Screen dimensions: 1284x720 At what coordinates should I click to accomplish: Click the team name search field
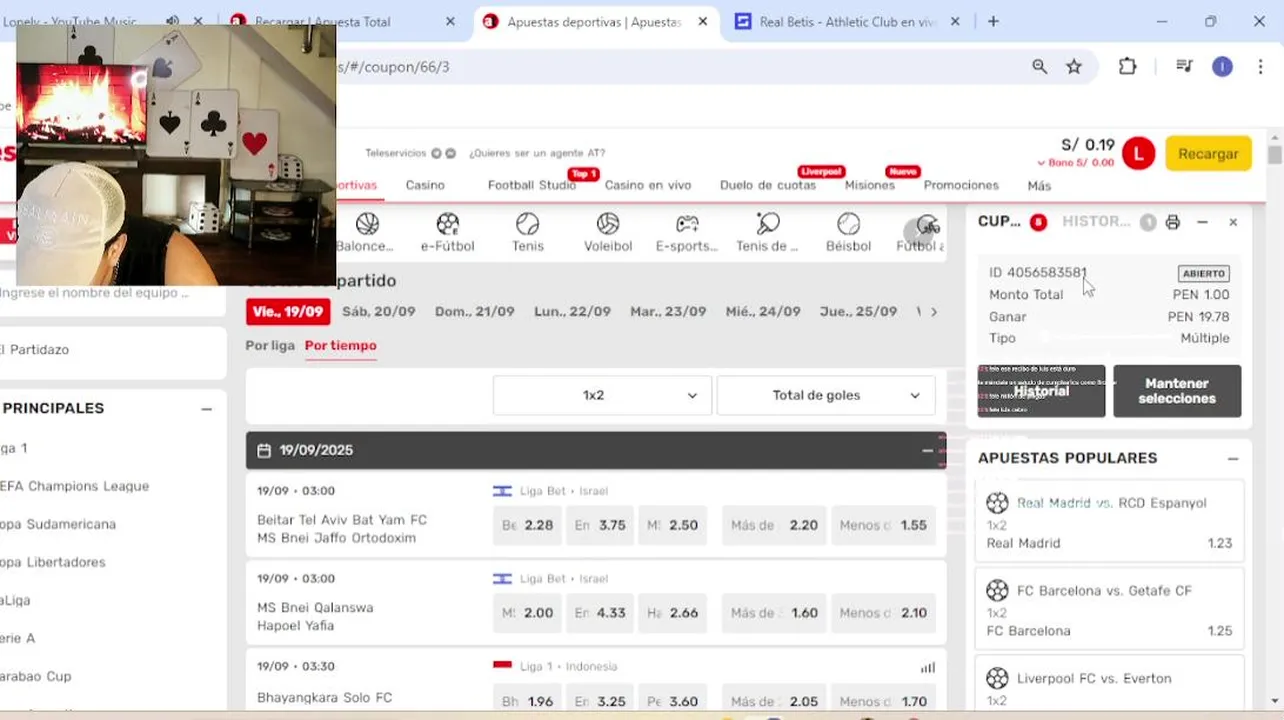[112, 293]
